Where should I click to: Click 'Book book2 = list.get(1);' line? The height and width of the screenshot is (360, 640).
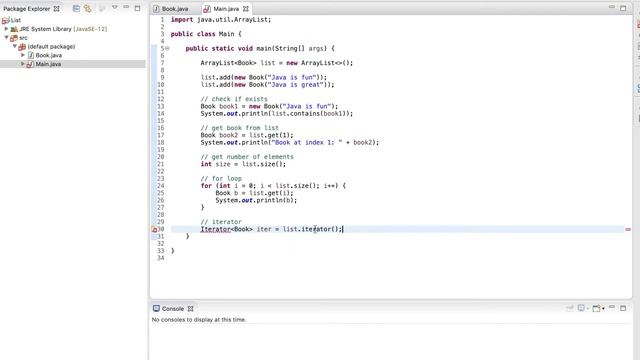tap(247, 135)
